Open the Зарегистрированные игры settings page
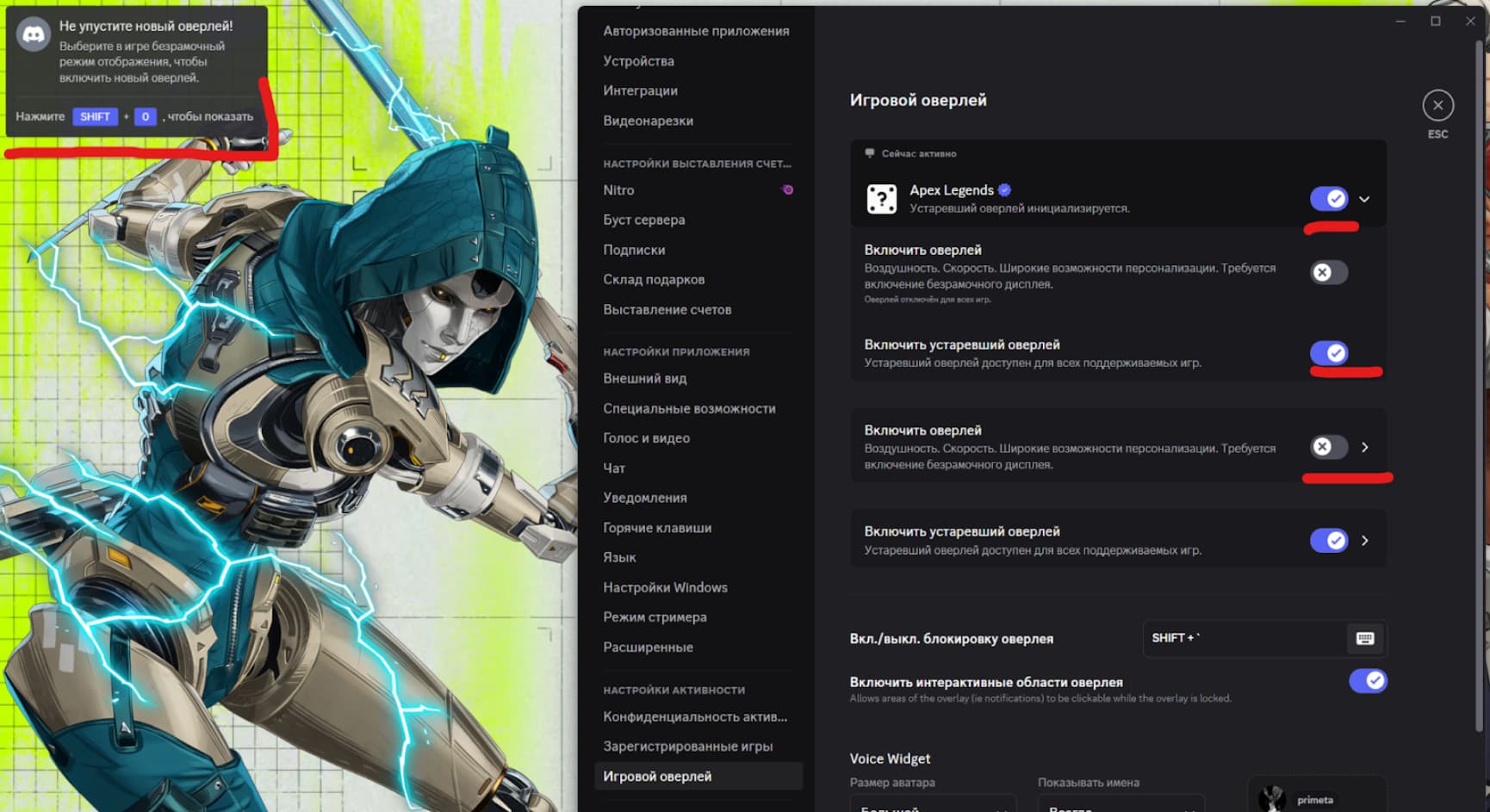Screen dimensions: 1490x812 coord(687,746)
